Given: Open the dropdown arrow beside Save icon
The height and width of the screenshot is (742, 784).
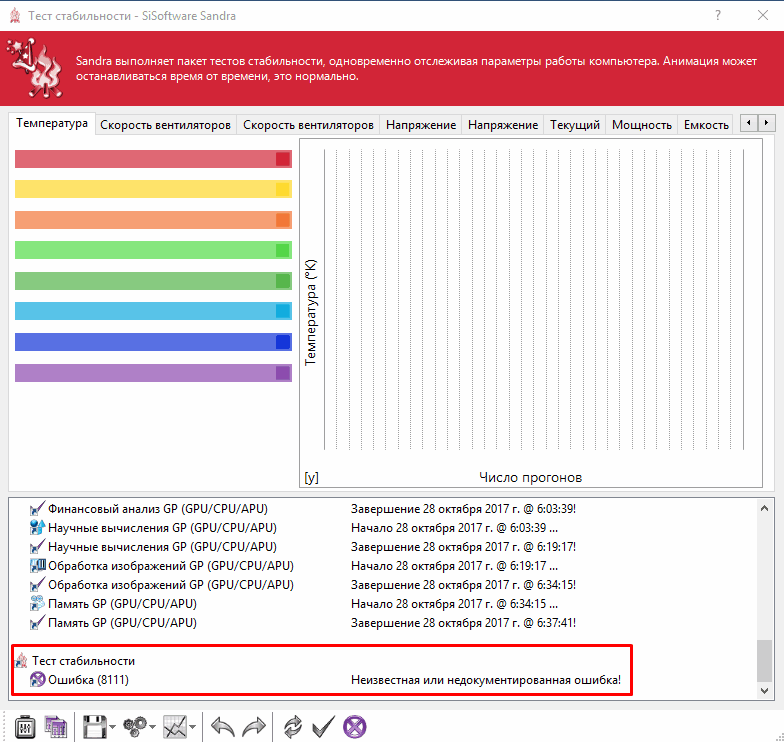Looking at the screenshot, I should point(112,727).
